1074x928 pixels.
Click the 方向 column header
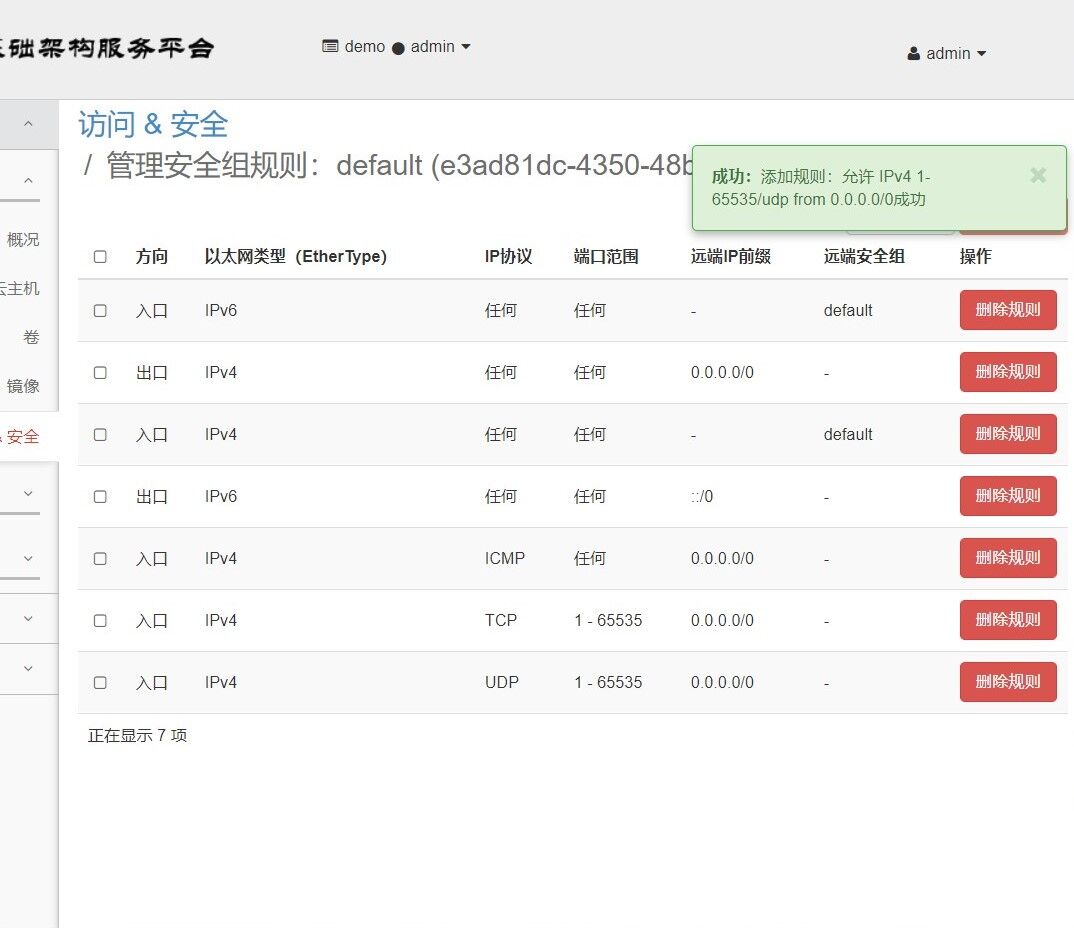click(x=152, y=256)
